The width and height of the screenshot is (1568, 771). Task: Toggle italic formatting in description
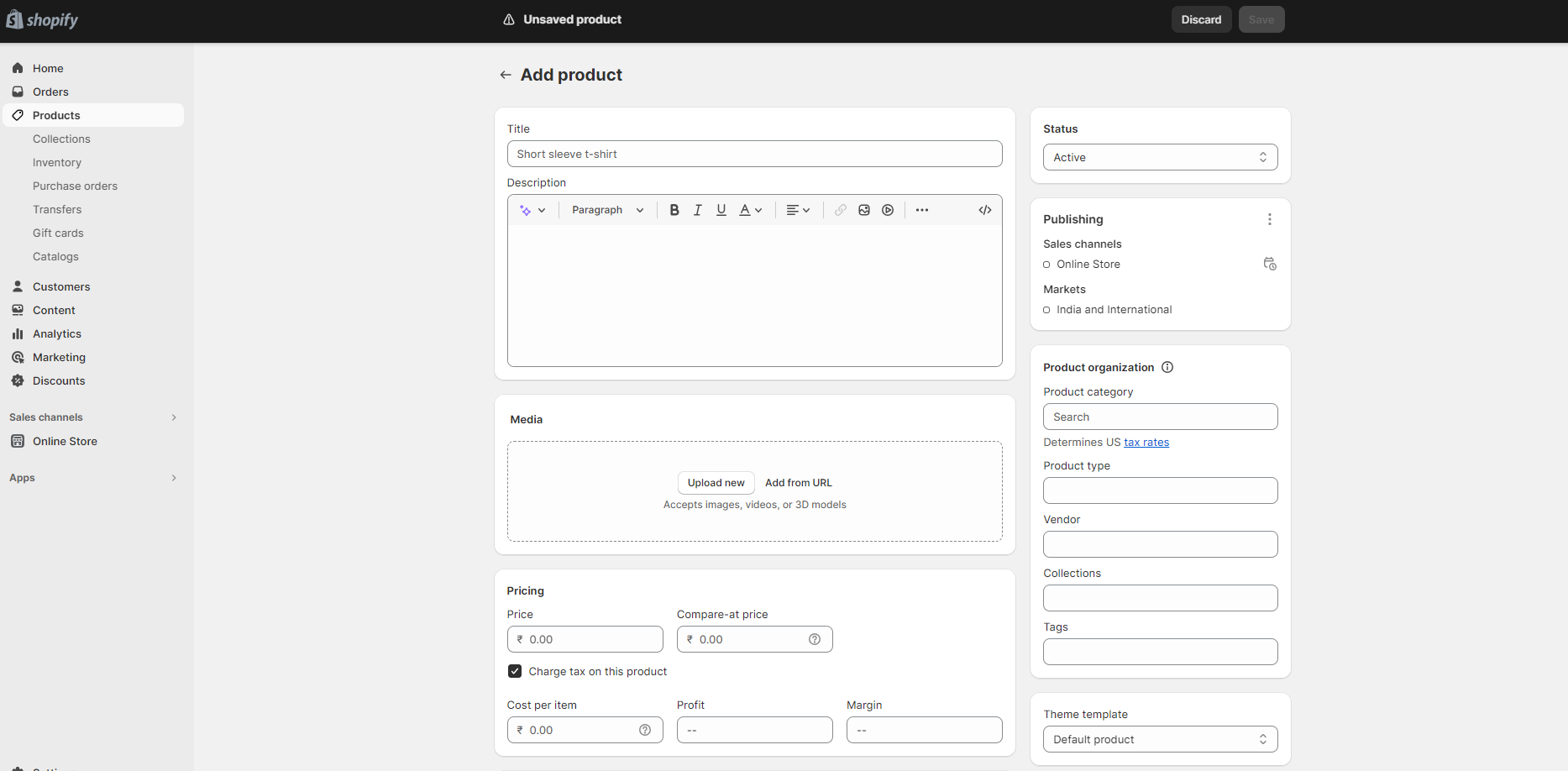[698, 210]
